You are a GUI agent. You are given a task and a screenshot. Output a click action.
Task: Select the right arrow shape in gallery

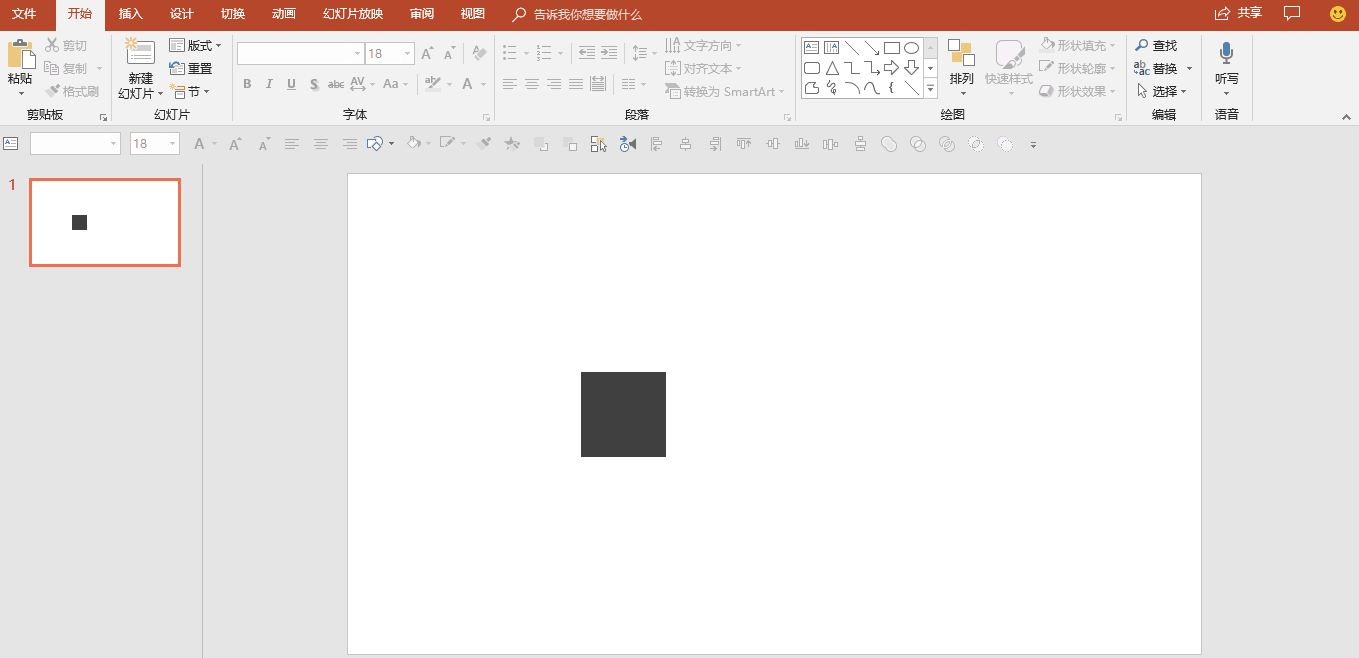point(891,68)
